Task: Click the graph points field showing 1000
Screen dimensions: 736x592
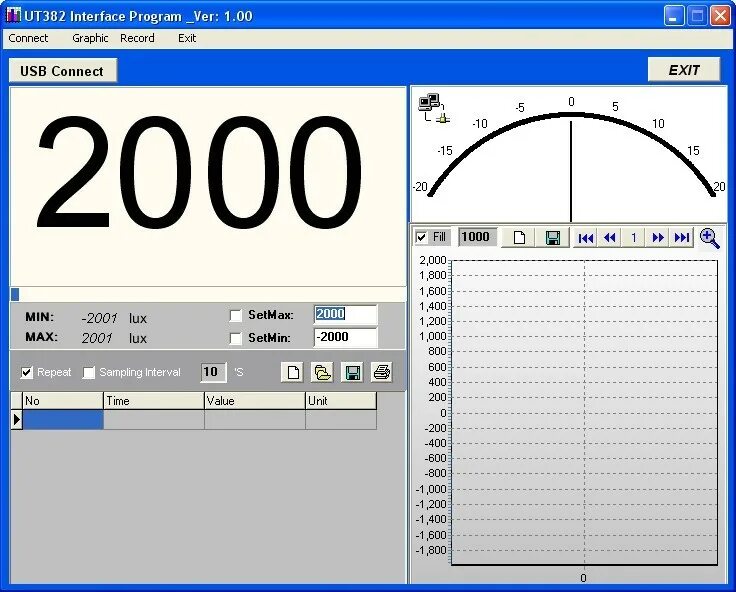Action: point(477,237)
